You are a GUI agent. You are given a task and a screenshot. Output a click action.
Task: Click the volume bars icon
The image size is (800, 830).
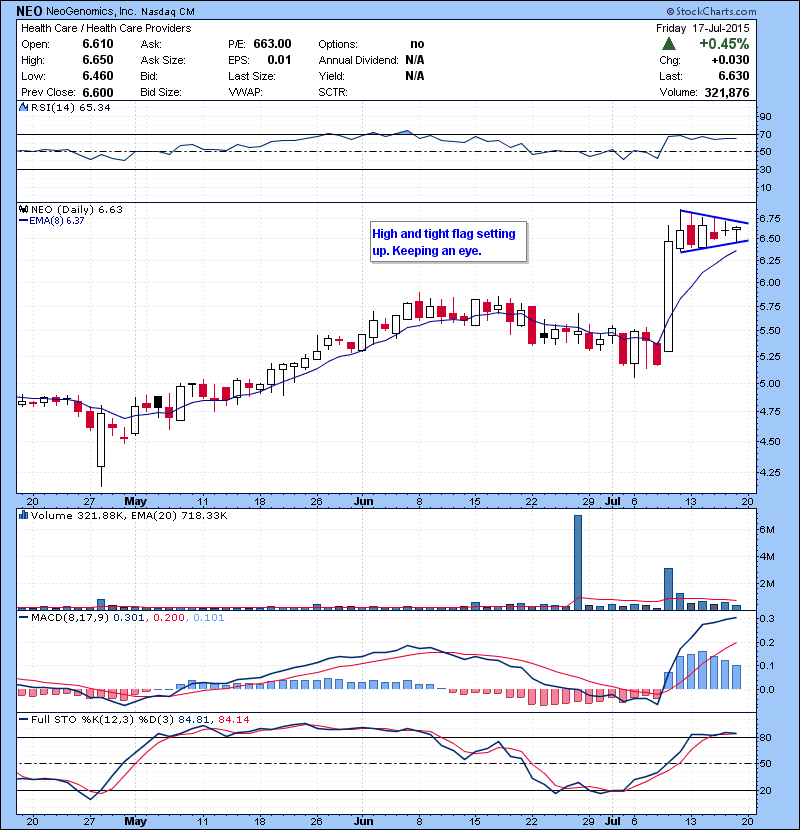[23, 515]
